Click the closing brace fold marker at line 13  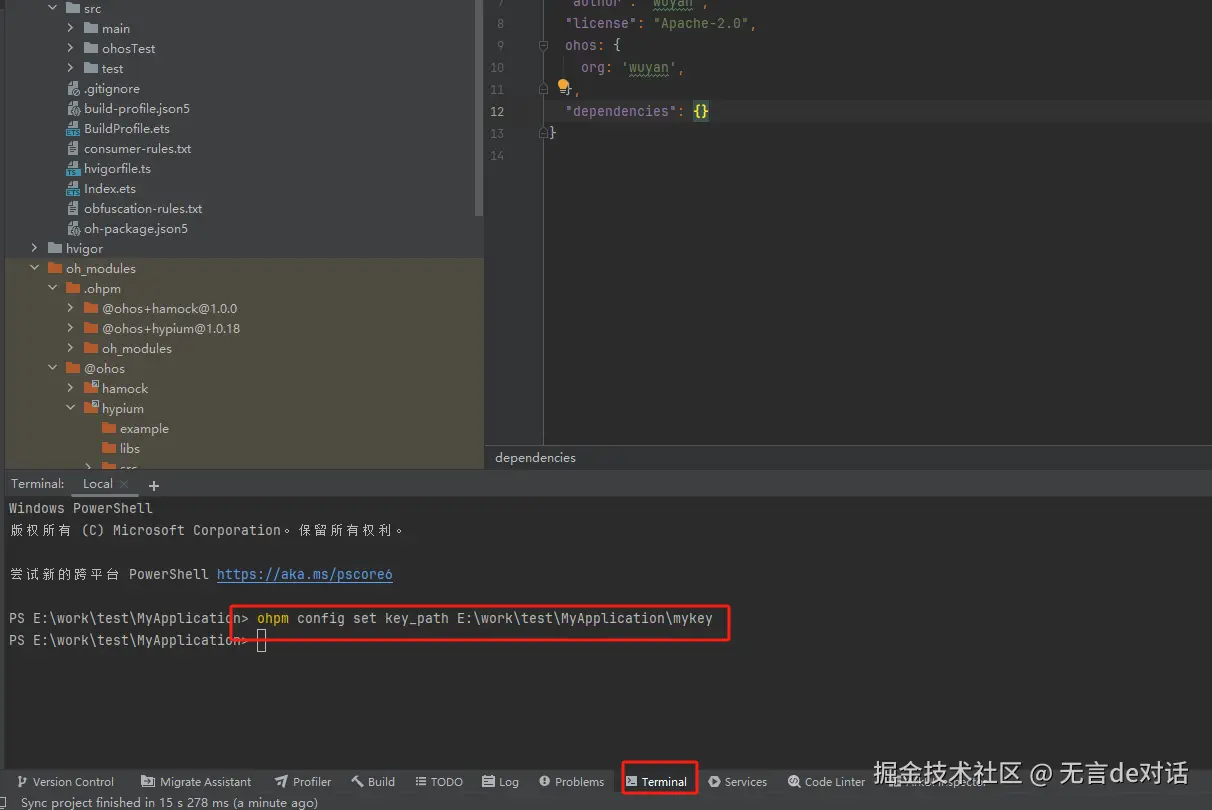[x=544, y=132]
